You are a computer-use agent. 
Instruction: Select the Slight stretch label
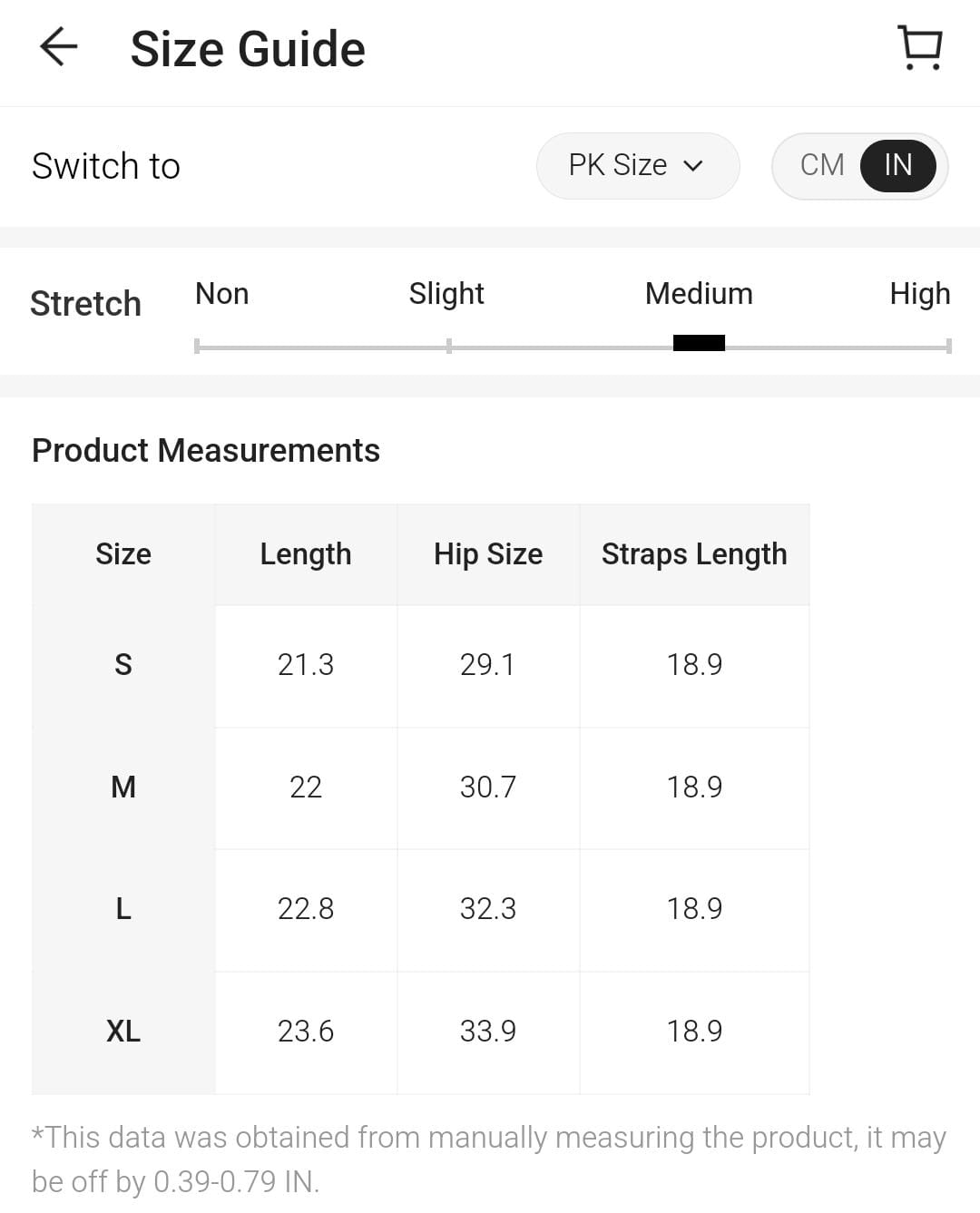(446, 294)
